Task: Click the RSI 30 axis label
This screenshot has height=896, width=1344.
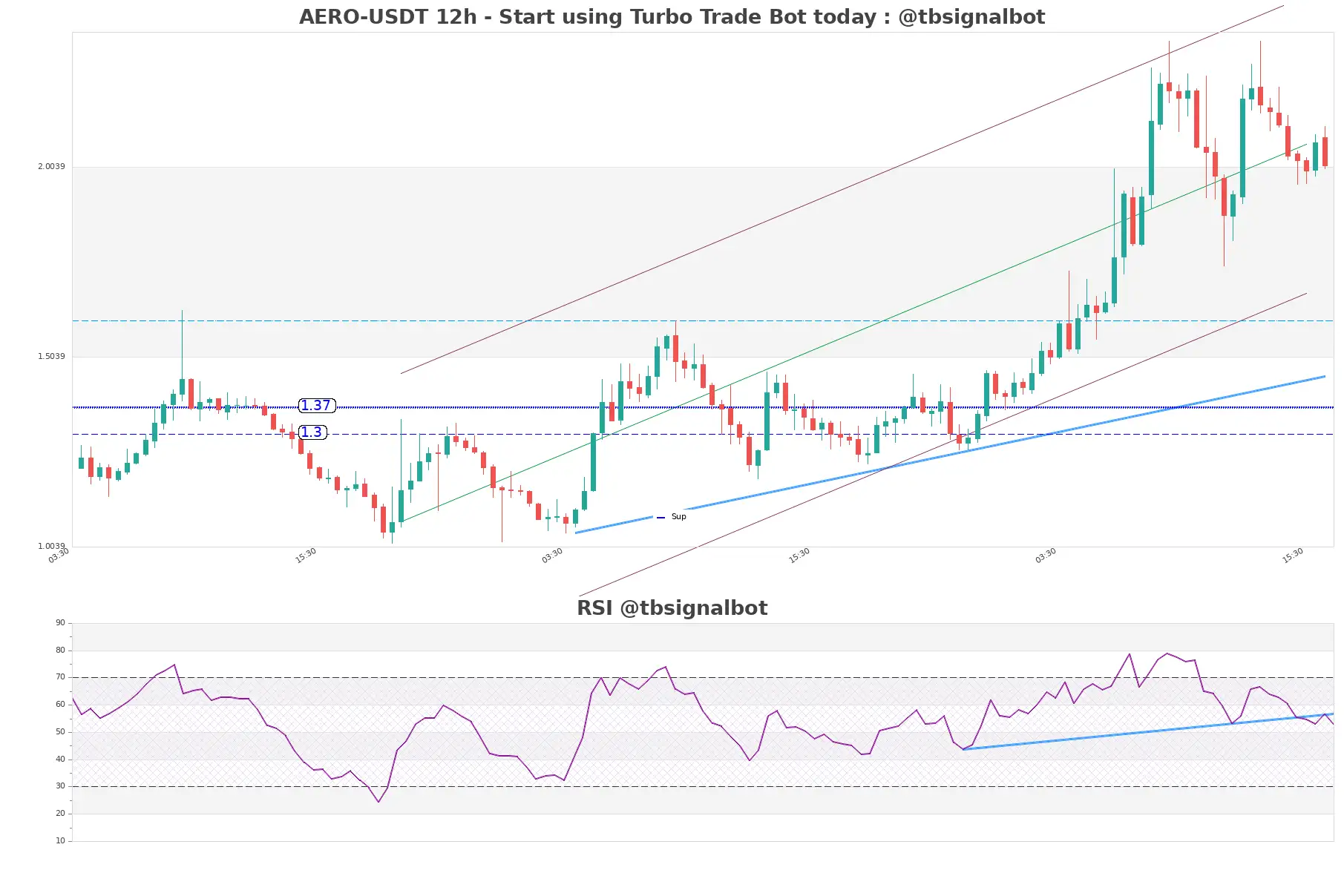Action: (60, 786)
